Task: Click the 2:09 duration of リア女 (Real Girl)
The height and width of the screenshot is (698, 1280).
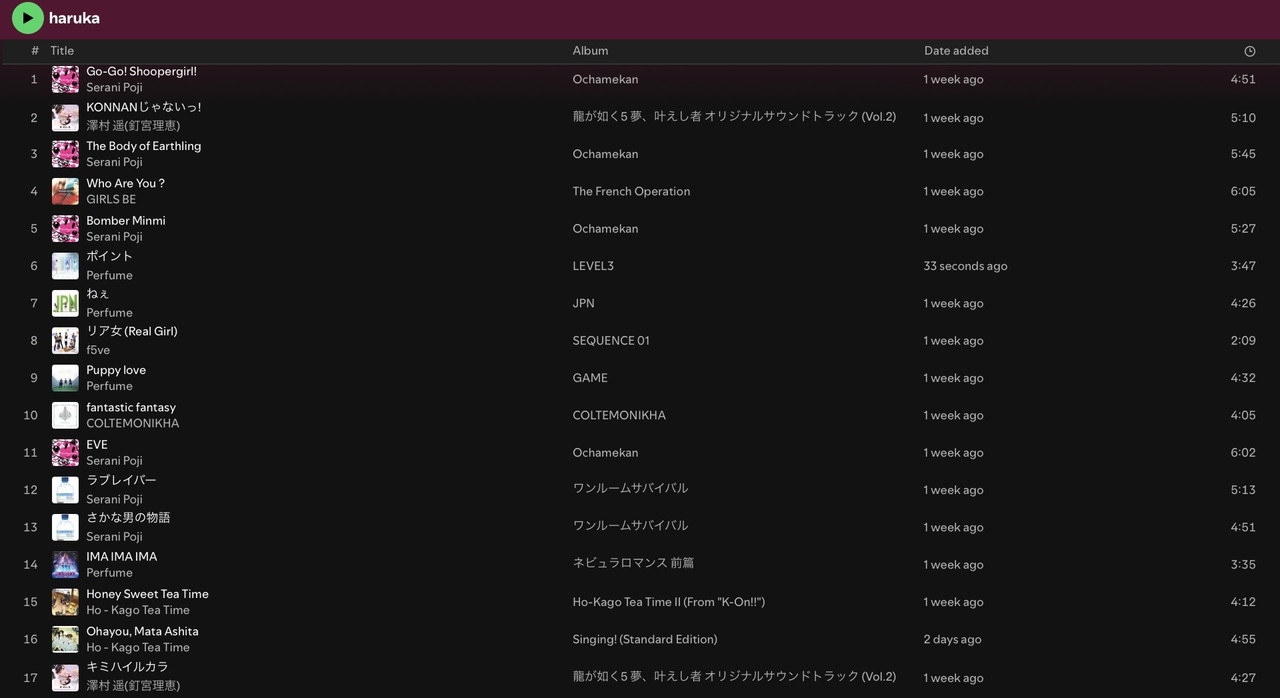Action: coord(1243,341)
